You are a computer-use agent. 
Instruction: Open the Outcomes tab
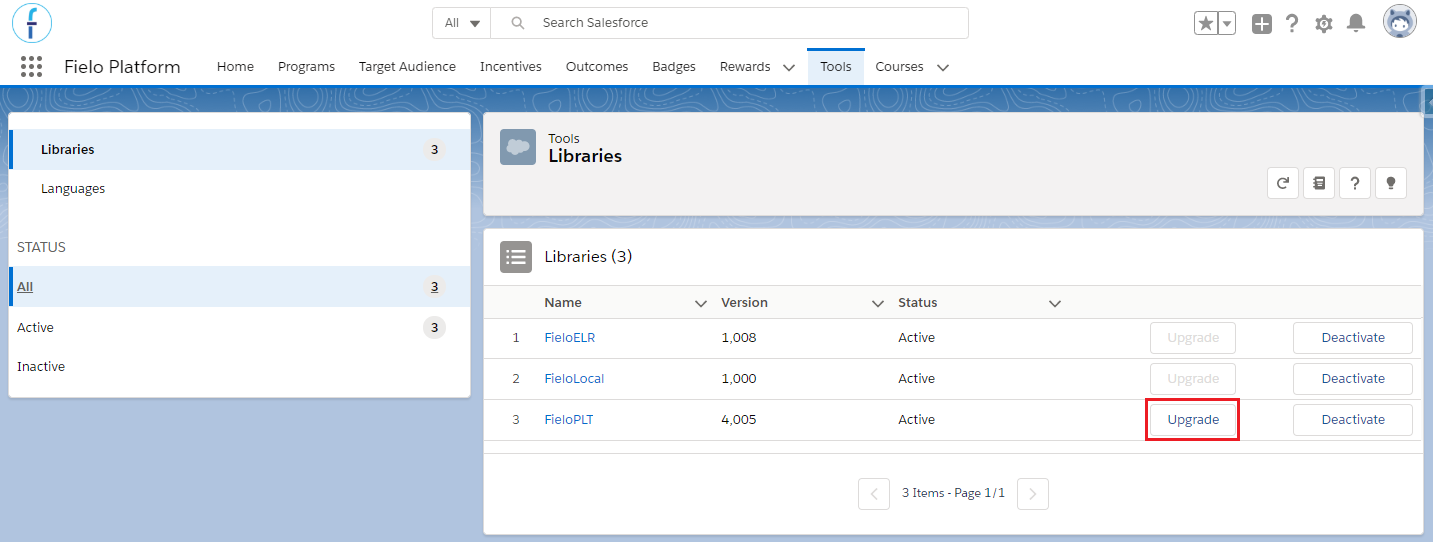(597, 67)
